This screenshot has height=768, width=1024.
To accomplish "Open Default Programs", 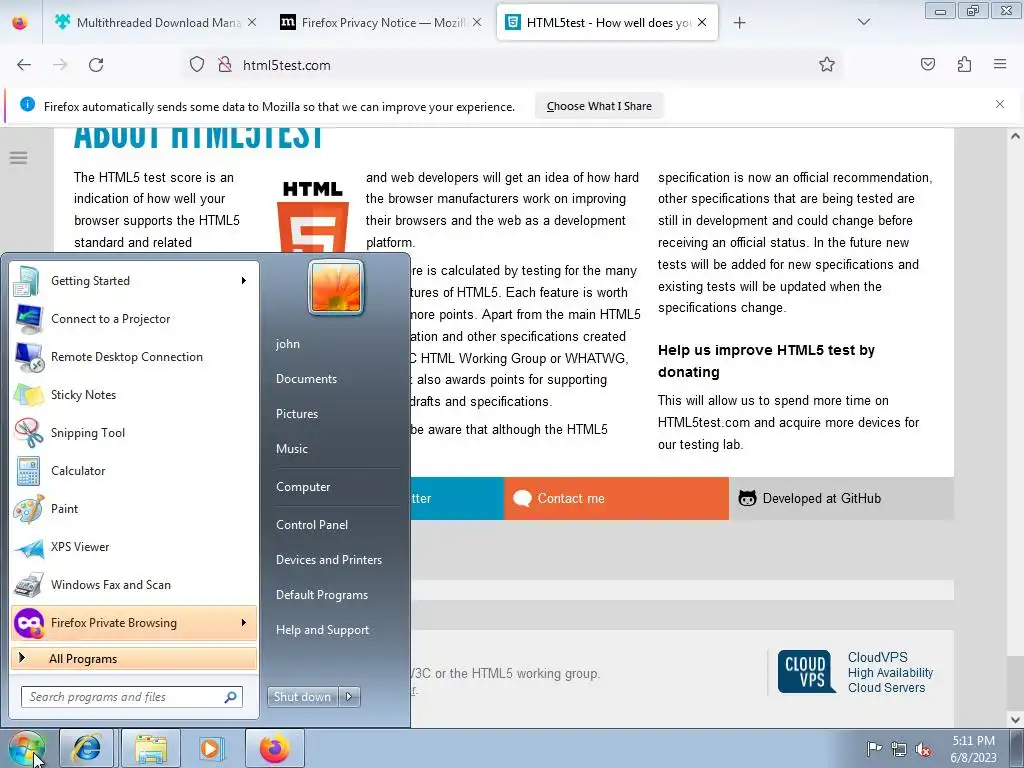I will (x=322, y=595).
